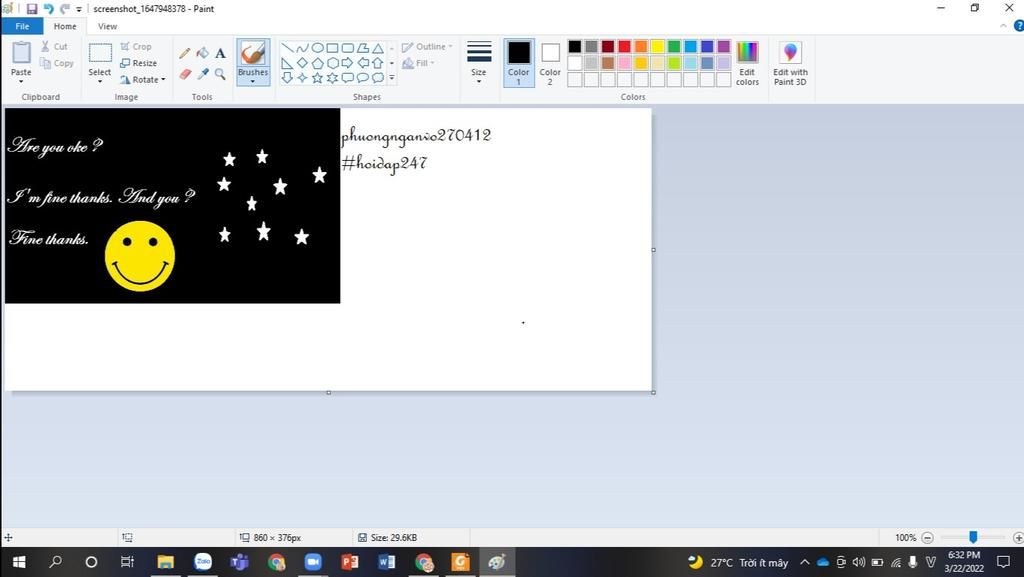The width and height of the screenshot is (1024, 577).
Task: Choose the Hexagon shape
Action: point(332,63)
